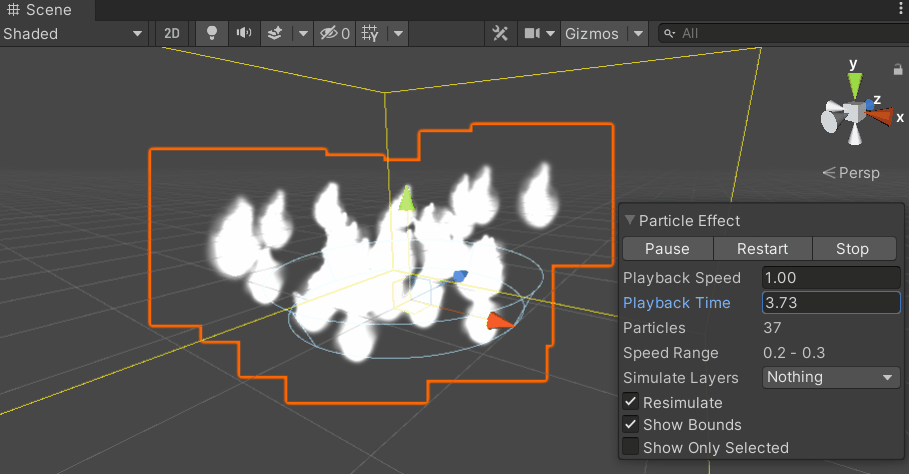Toggle scene lighting lightbulb icon
Viewport: 909px width, 474px height.
(212, 34)
